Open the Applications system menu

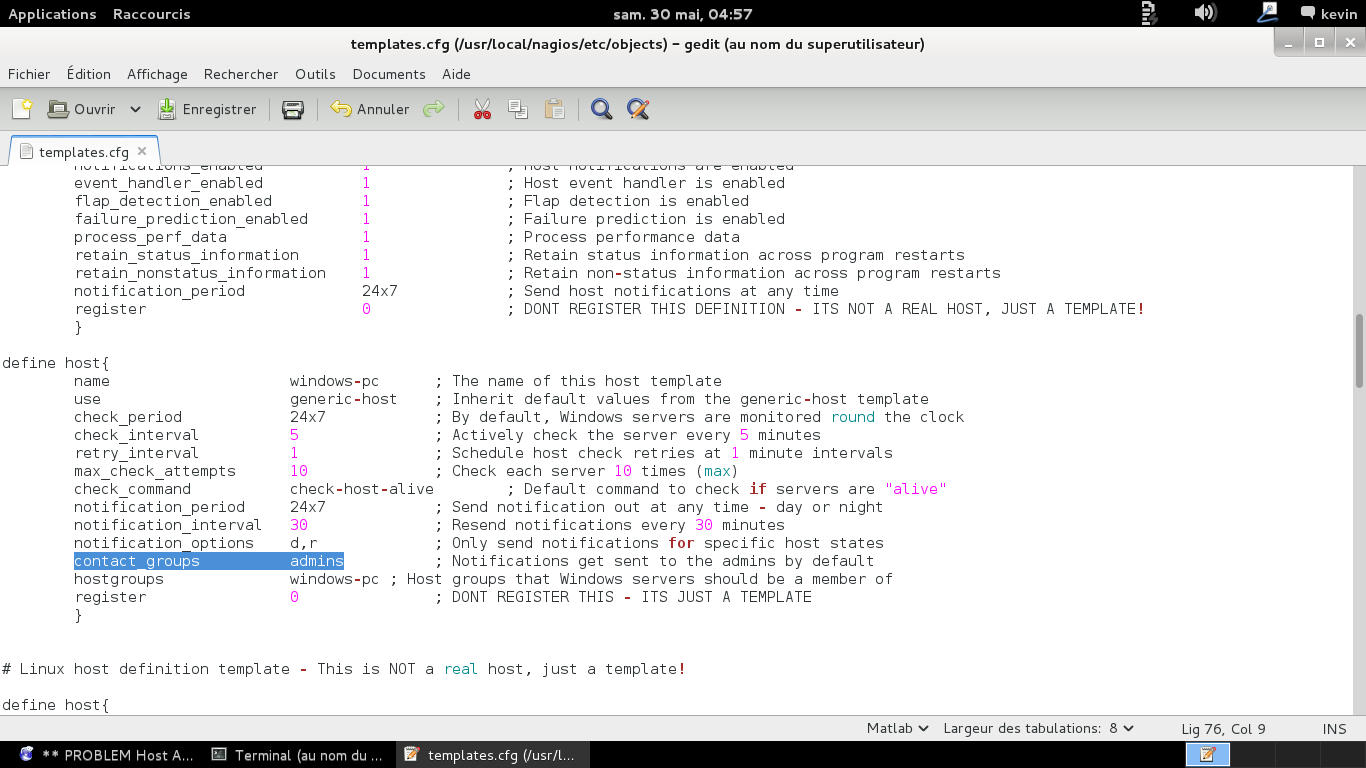(x=52, y=14)
